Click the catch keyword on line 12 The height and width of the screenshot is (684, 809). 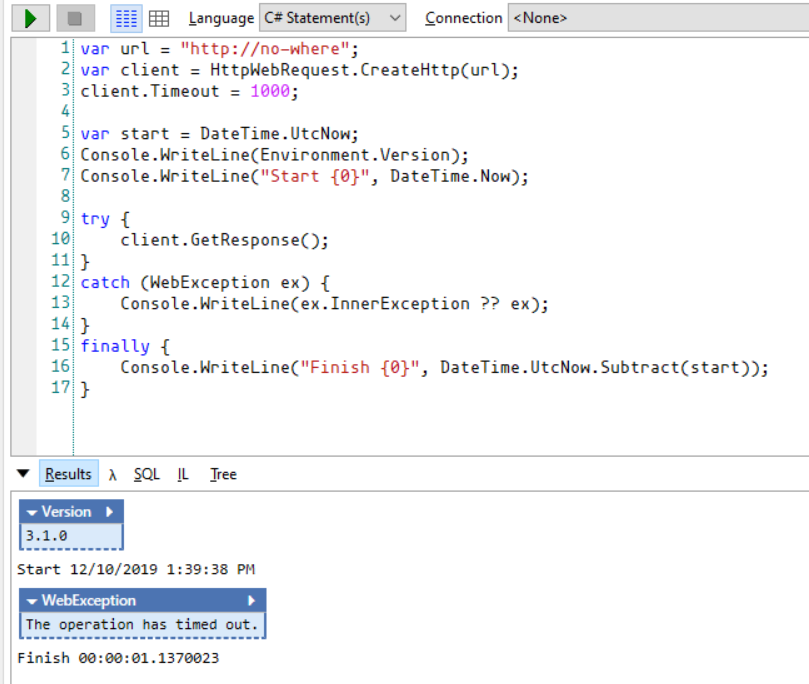(x=105, y=283)
